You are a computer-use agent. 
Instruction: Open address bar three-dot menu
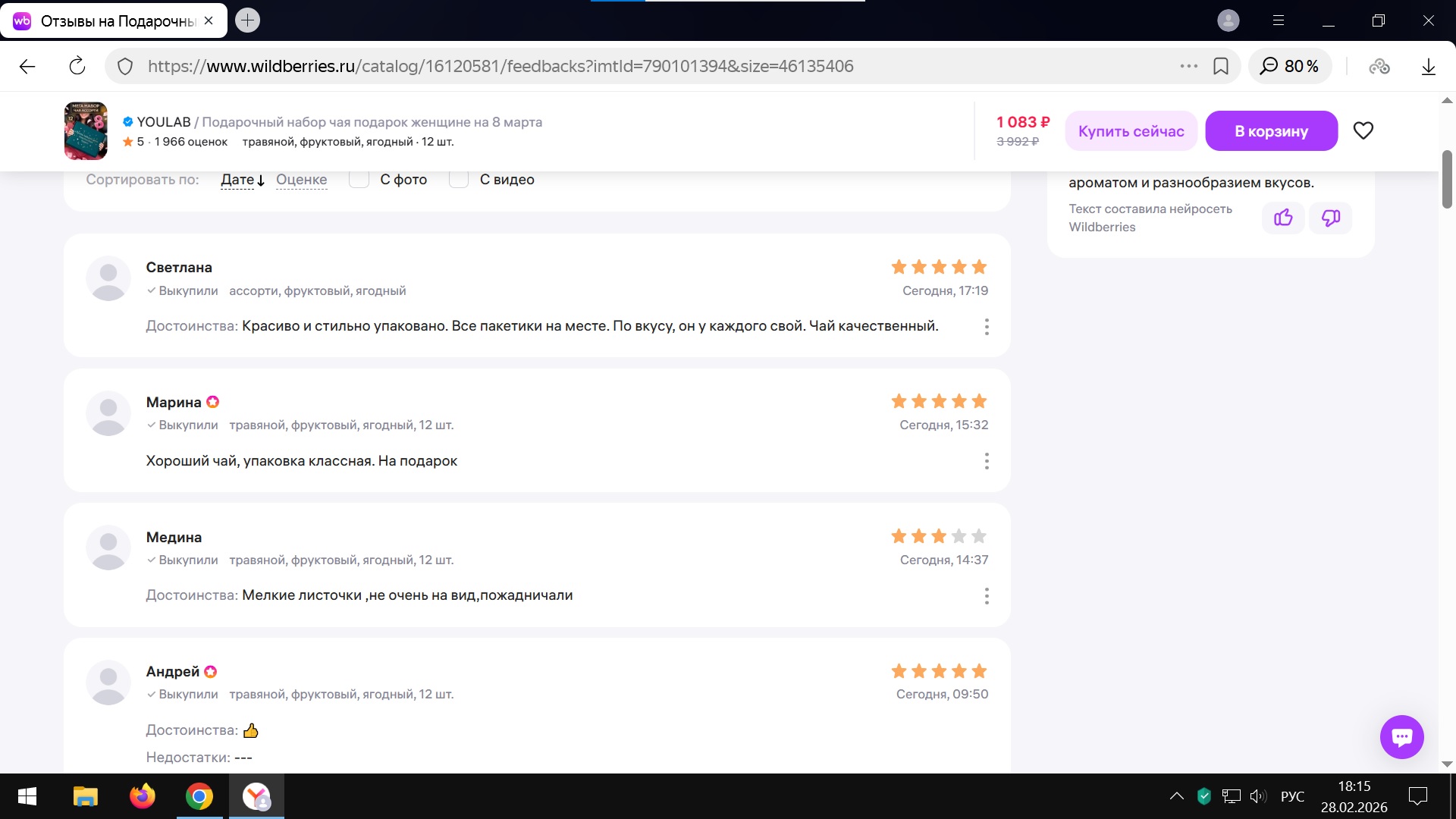[1188, 66]
